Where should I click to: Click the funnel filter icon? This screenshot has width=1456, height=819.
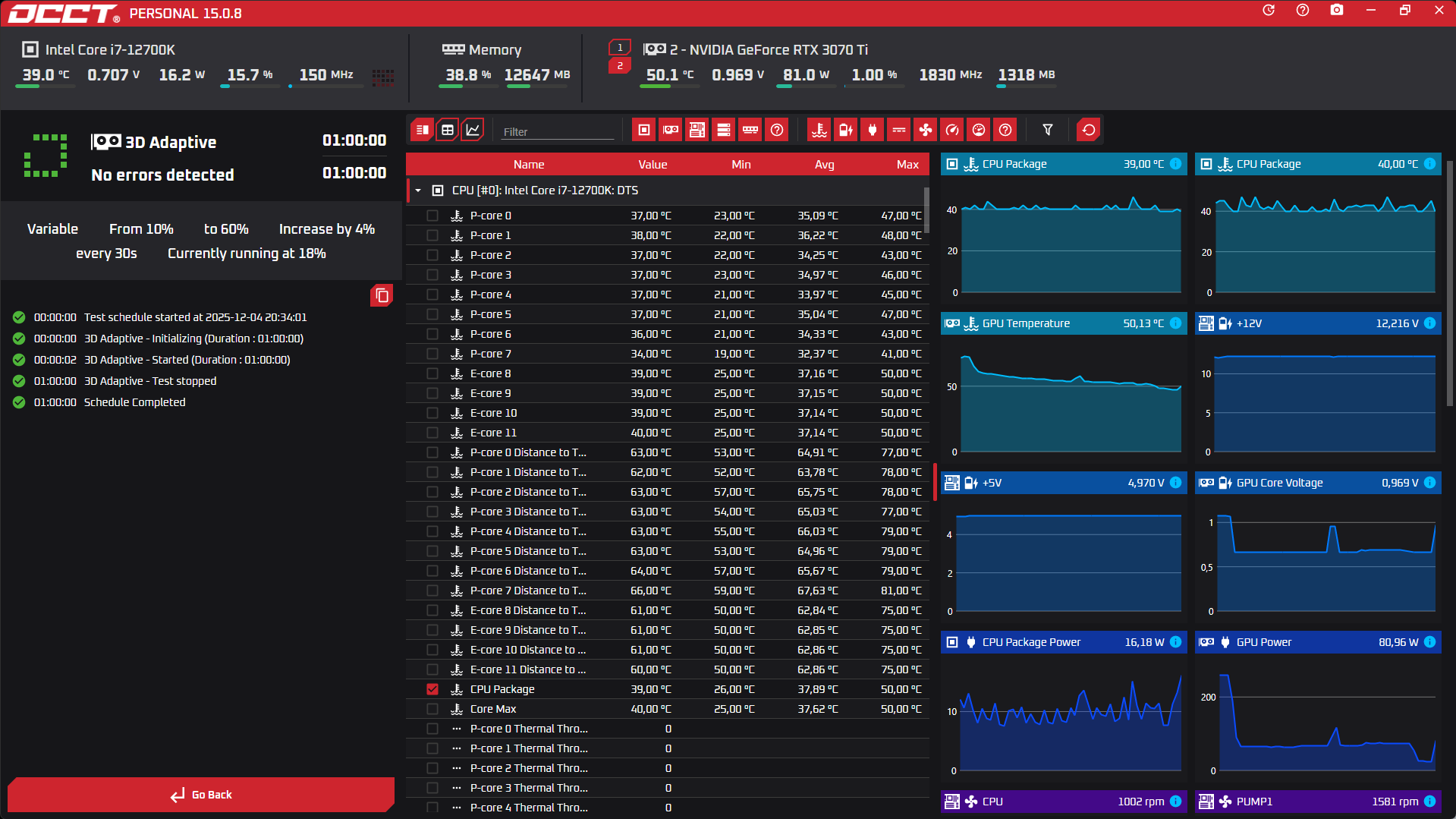[1048, 130]
